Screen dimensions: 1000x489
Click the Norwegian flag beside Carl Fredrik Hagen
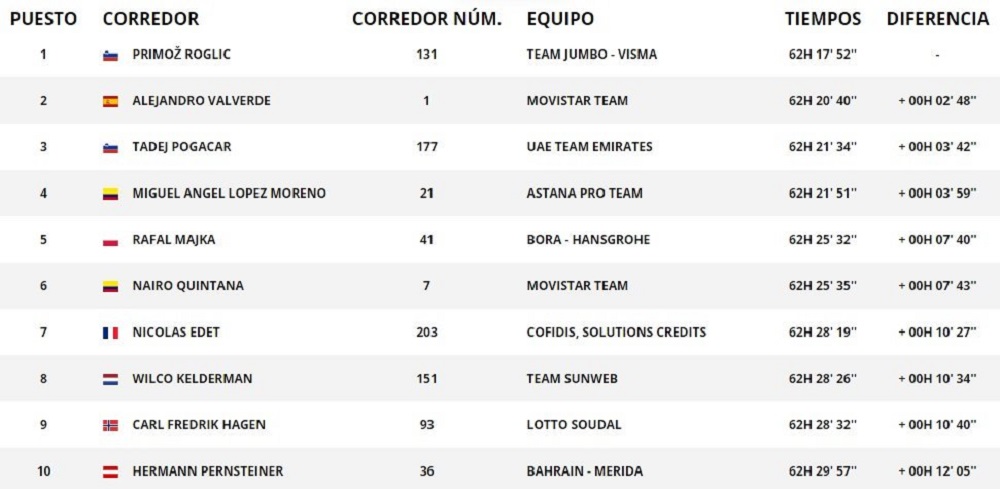(110, 425)
